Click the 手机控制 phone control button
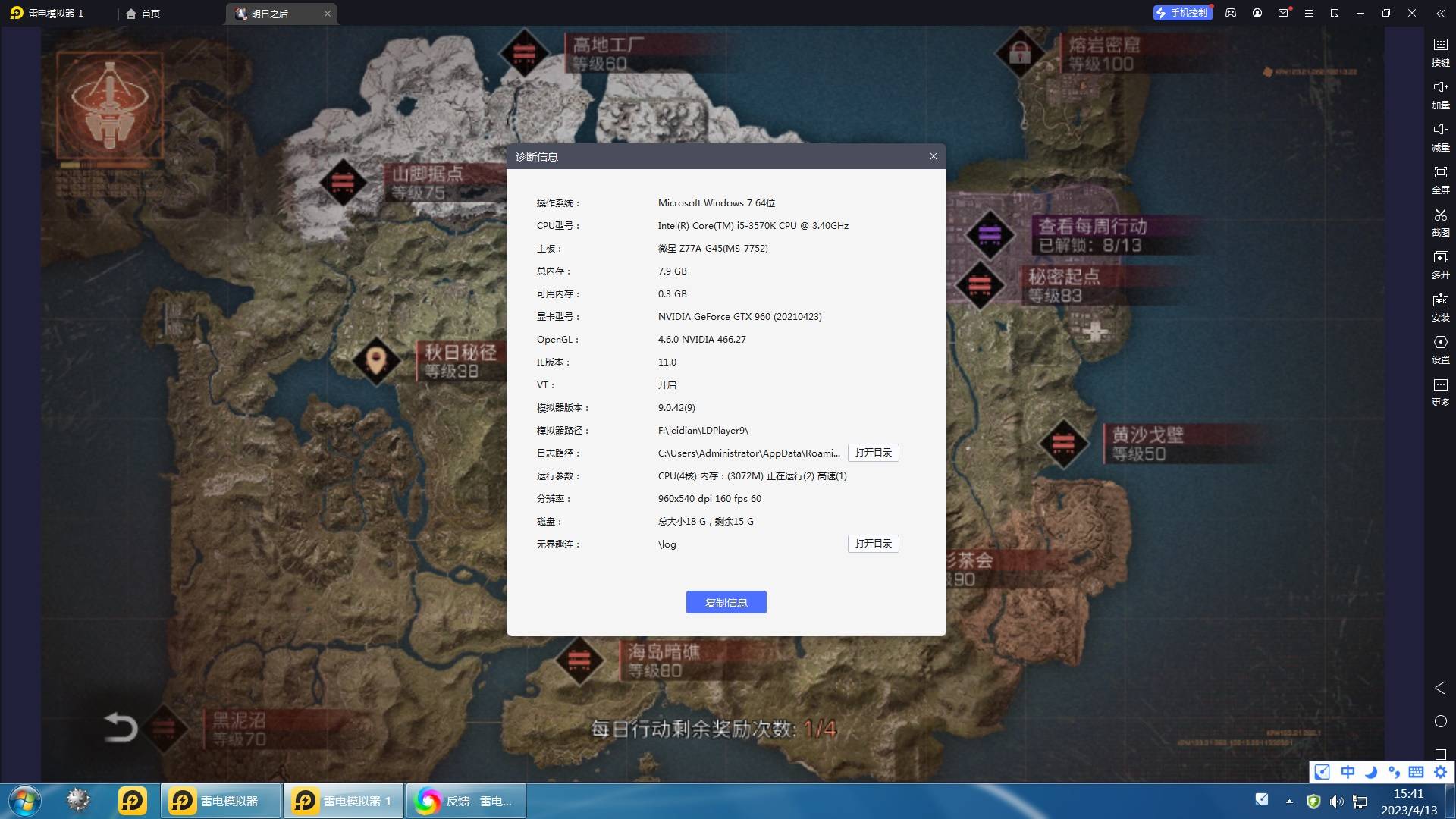The image size is (1456, 819). 1182,13
